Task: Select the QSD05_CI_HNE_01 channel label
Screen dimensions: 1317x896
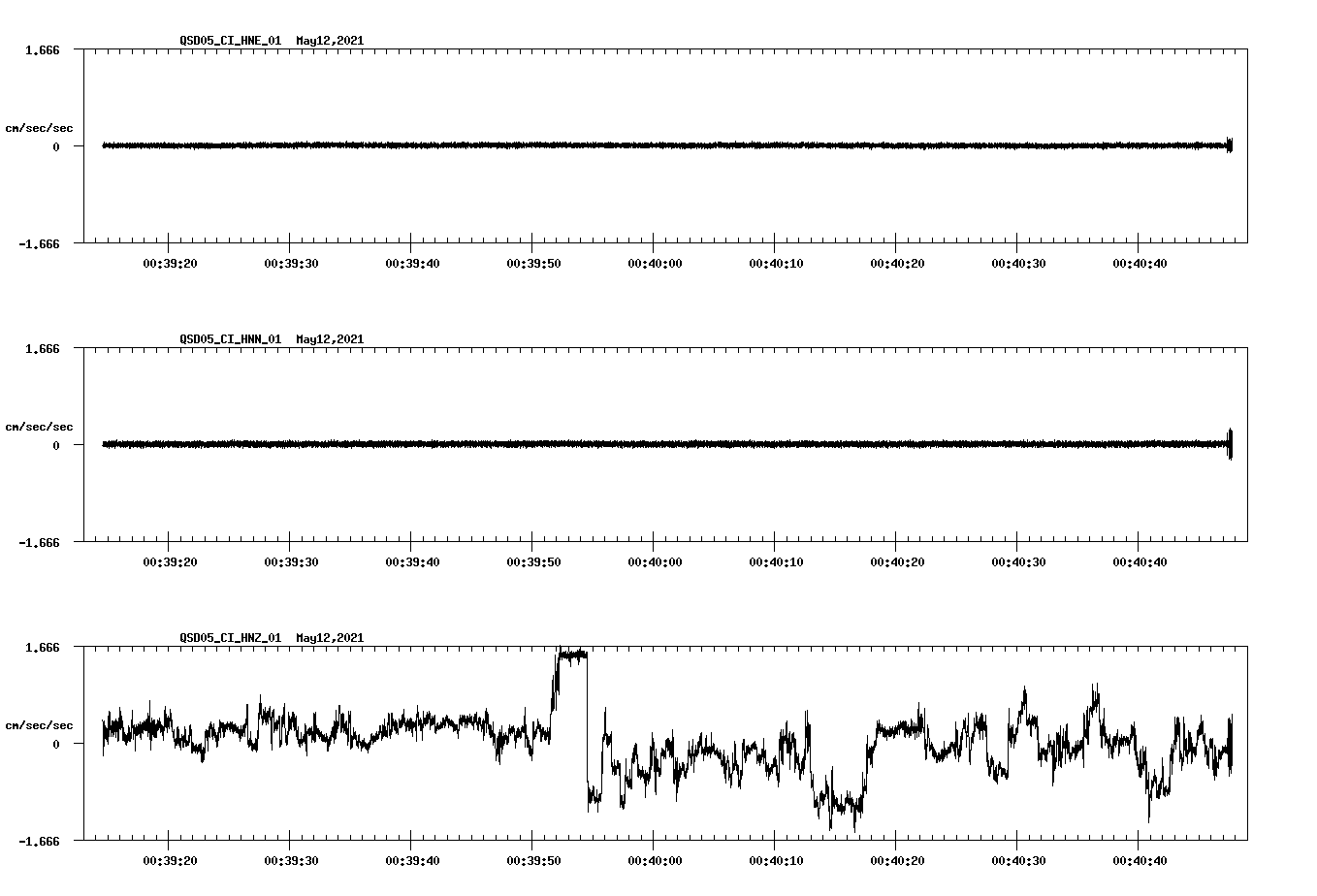Action: pyautogui.click(x=229, y=42)
